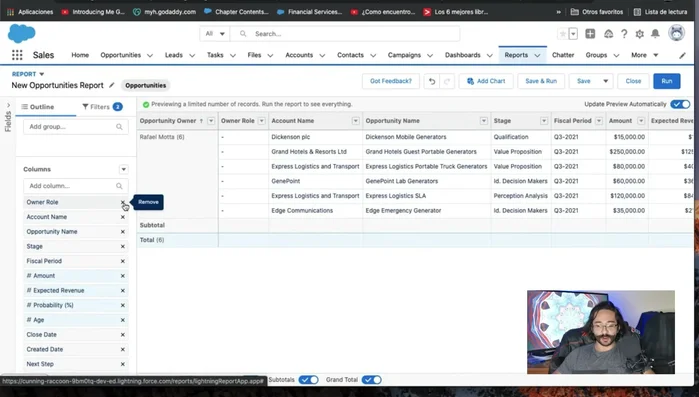Image resolution: width=699 pixels, height=397 pixels.
Task: Open the Opportunities nav tab
Action: click(x=121, y=55)
